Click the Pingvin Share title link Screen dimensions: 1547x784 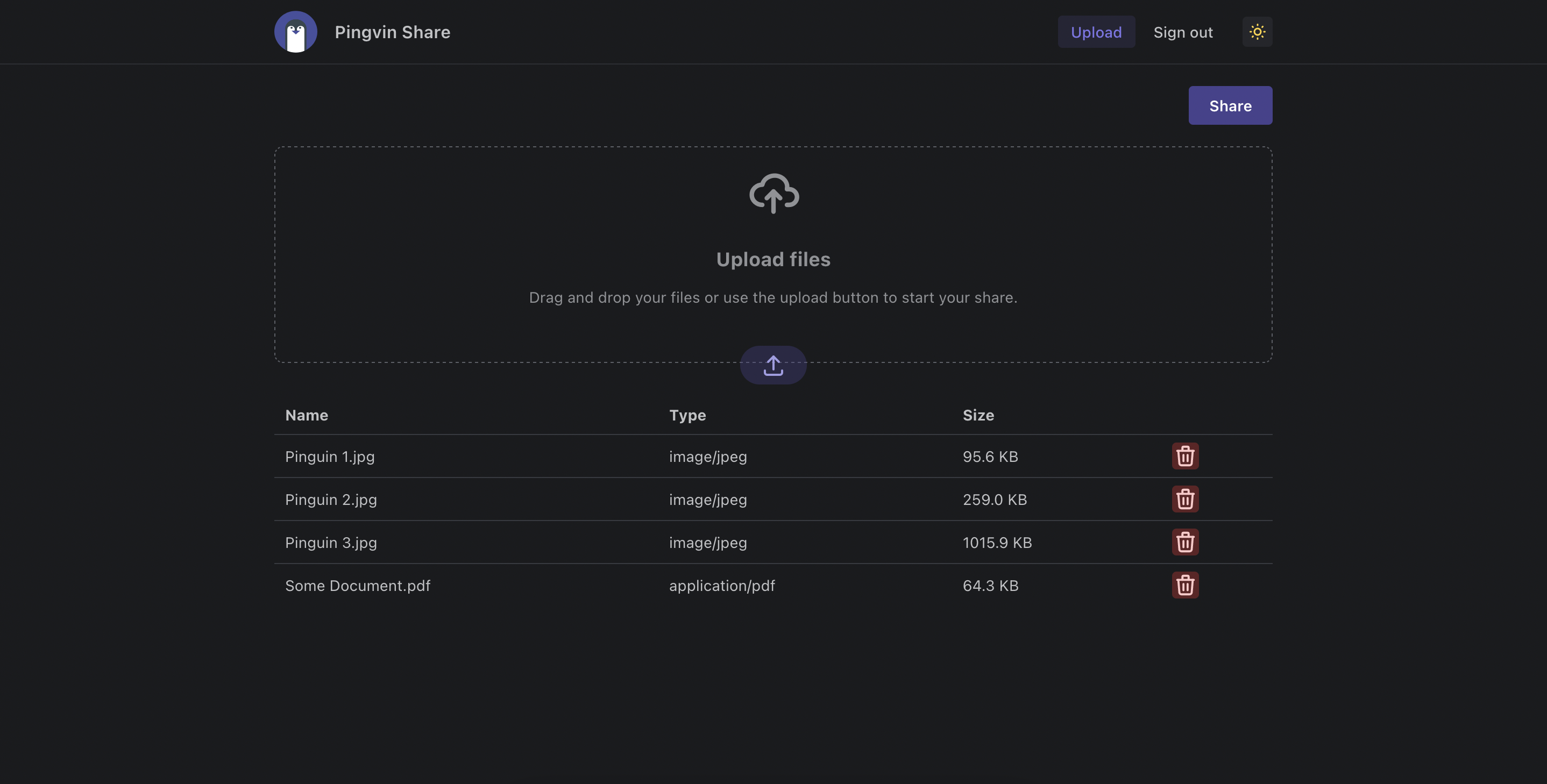point(392,32)
